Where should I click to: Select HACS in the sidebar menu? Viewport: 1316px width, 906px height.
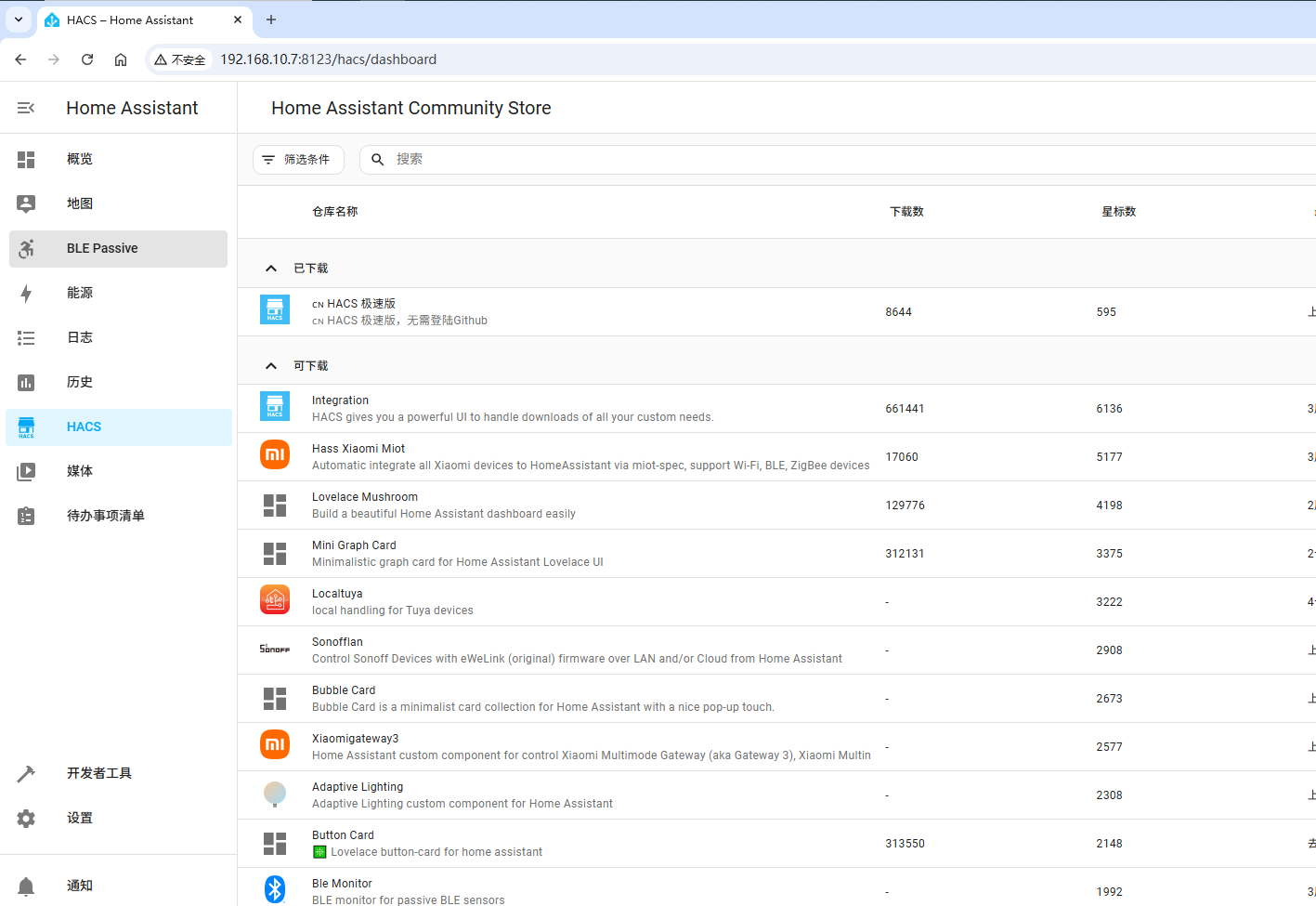click(119, 427)
